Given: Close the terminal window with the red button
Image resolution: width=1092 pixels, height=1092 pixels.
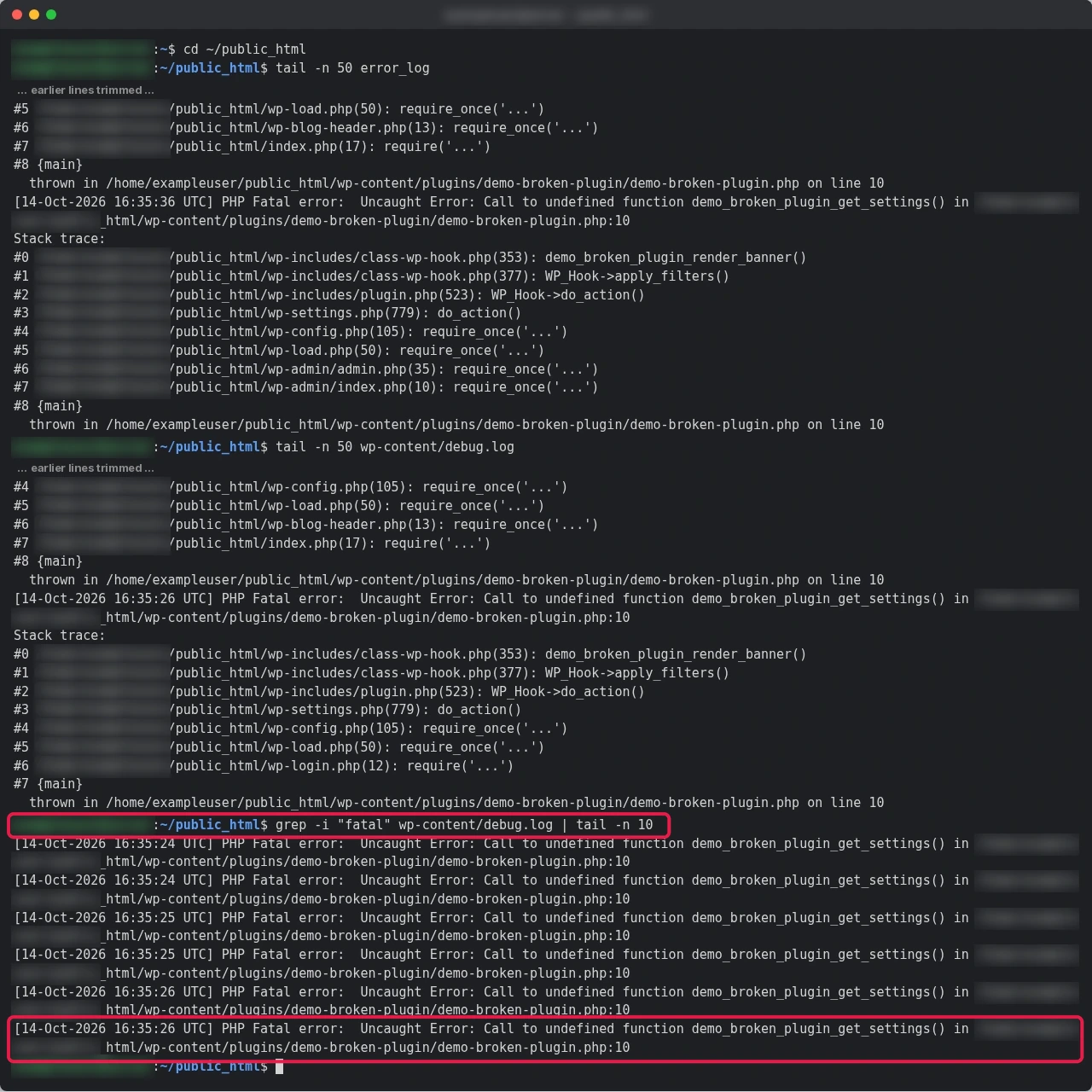Looking at the screenshot, I should coord(17,15).
